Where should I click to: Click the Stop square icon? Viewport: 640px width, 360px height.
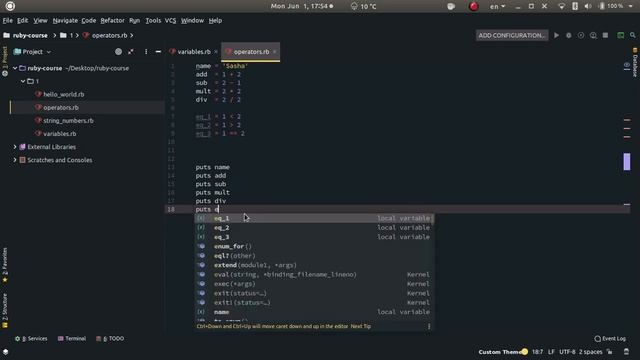pos(605,36)
